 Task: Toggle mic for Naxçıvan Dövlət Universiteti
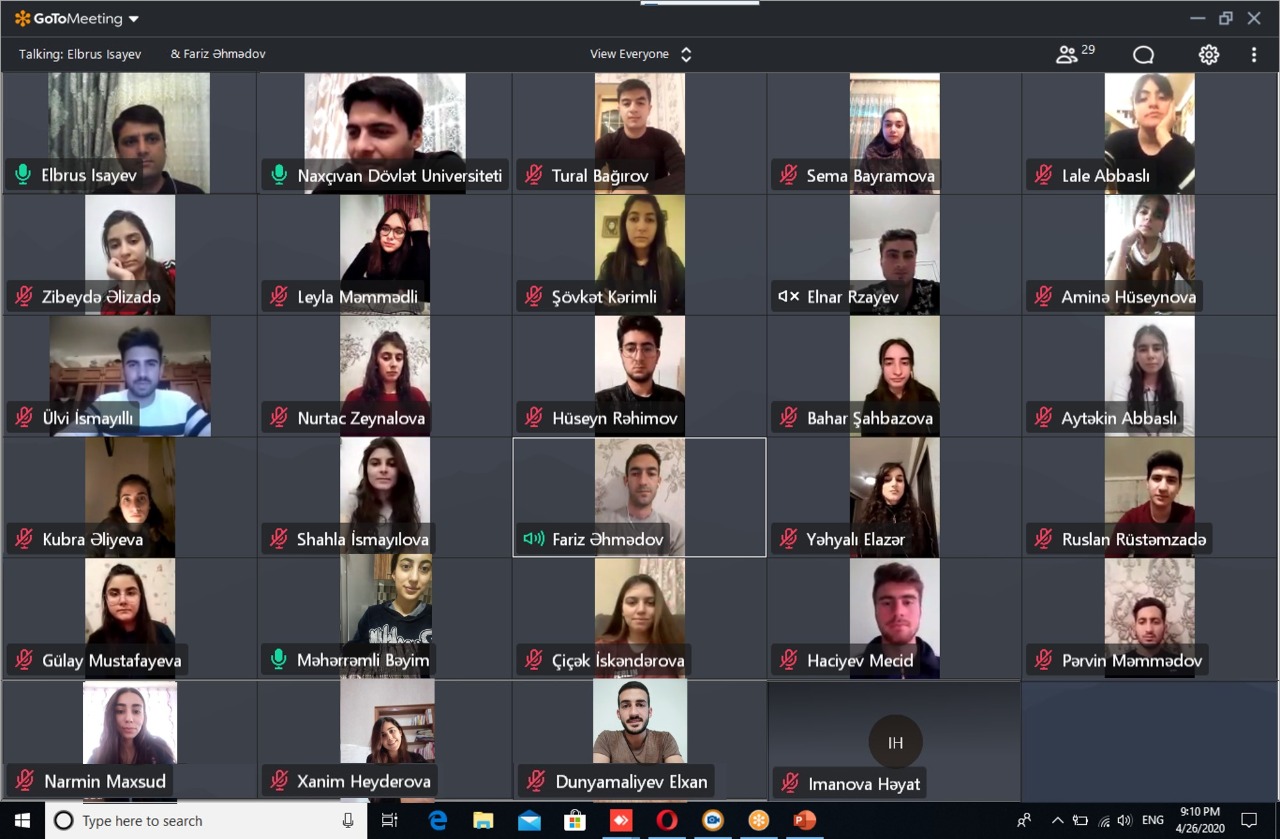coord(279,176)
